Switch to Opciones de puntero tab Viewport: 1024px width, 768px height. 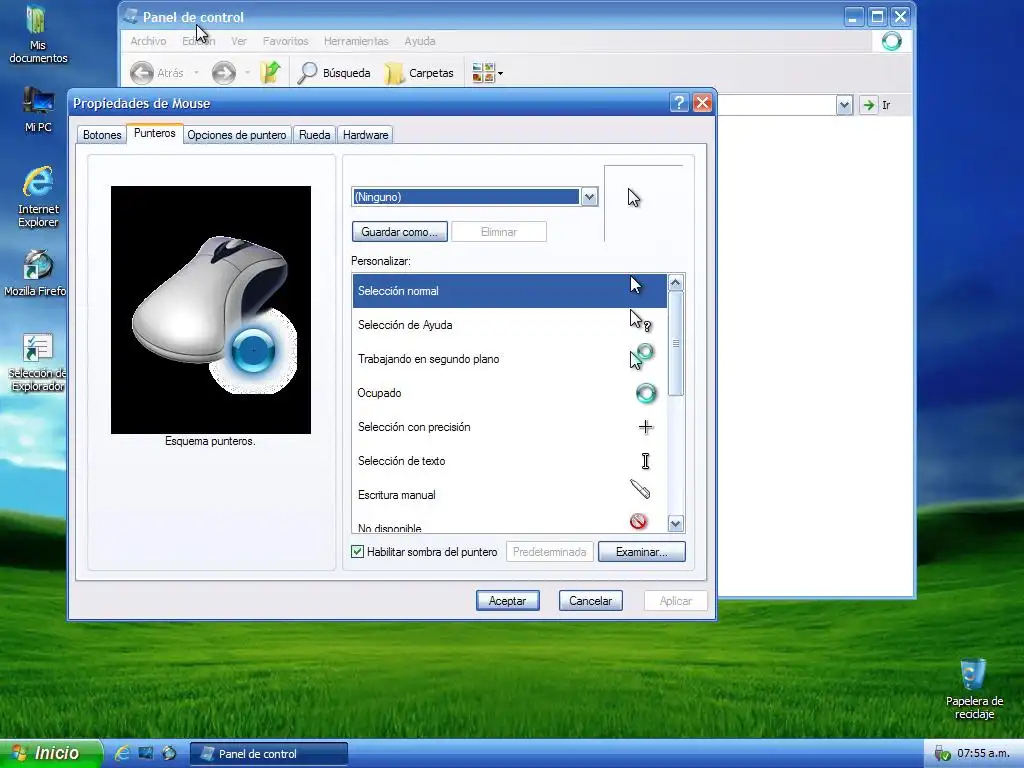pyautogui.click(x=236, y=135)
